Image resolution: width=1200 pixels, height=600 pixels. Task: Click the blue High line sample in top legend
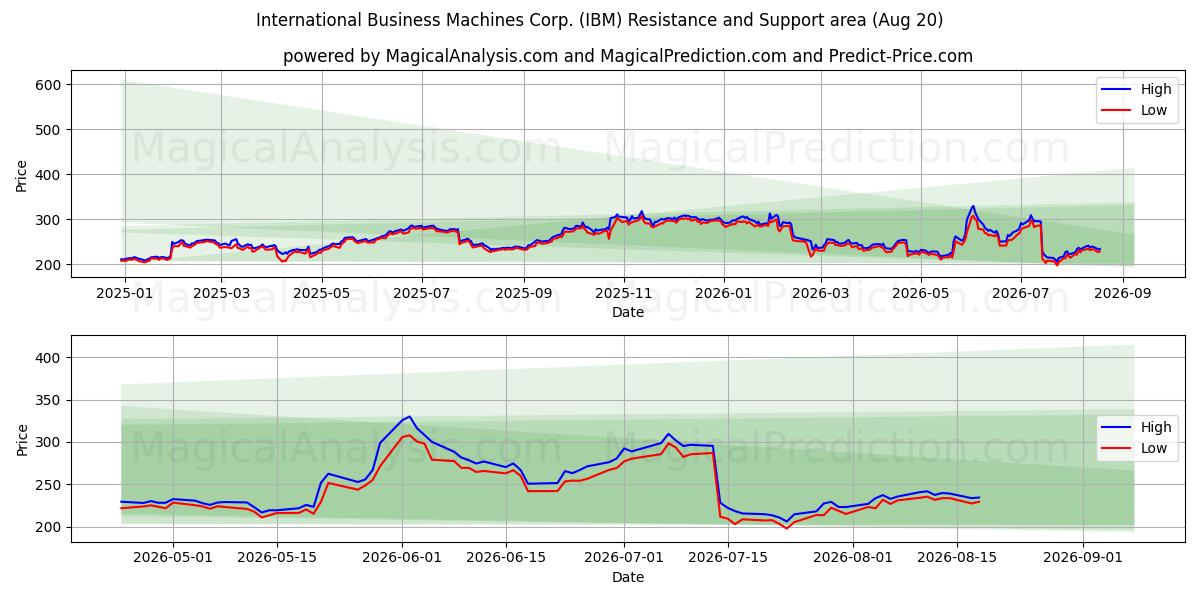click(x=1116, y=89)
